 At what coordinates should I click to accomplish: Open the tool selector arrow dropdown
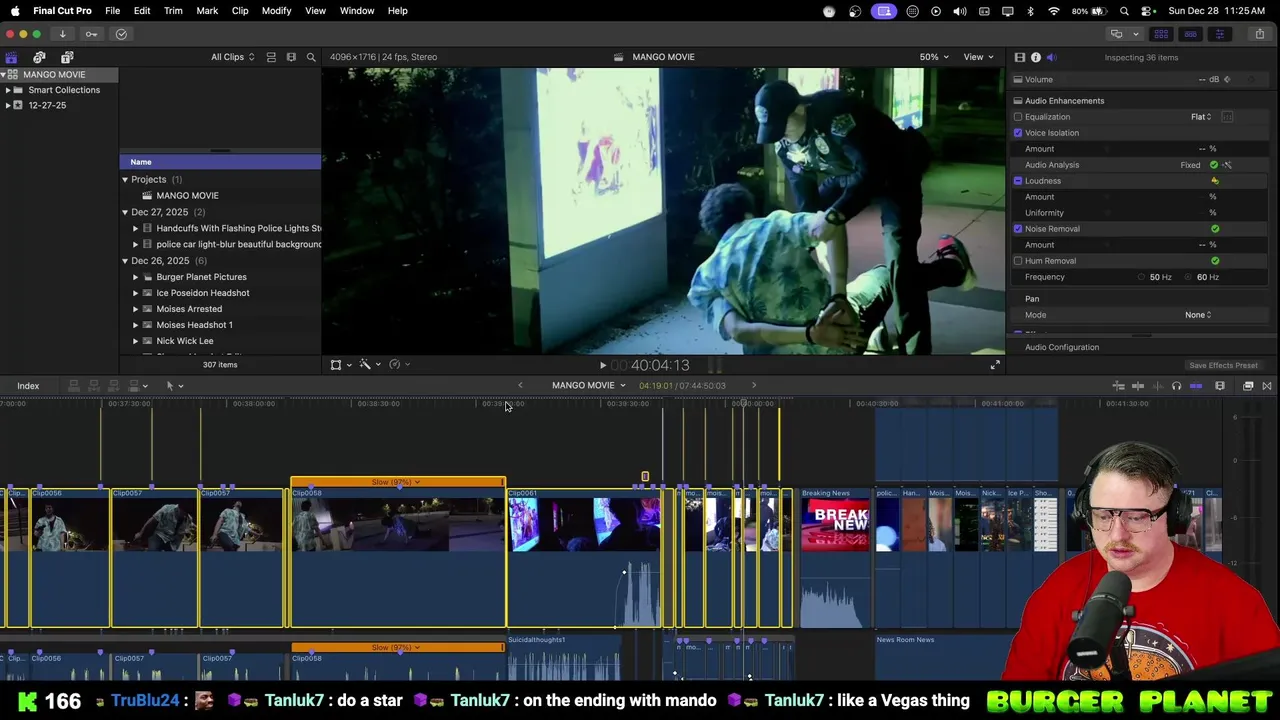coord(174,386)
